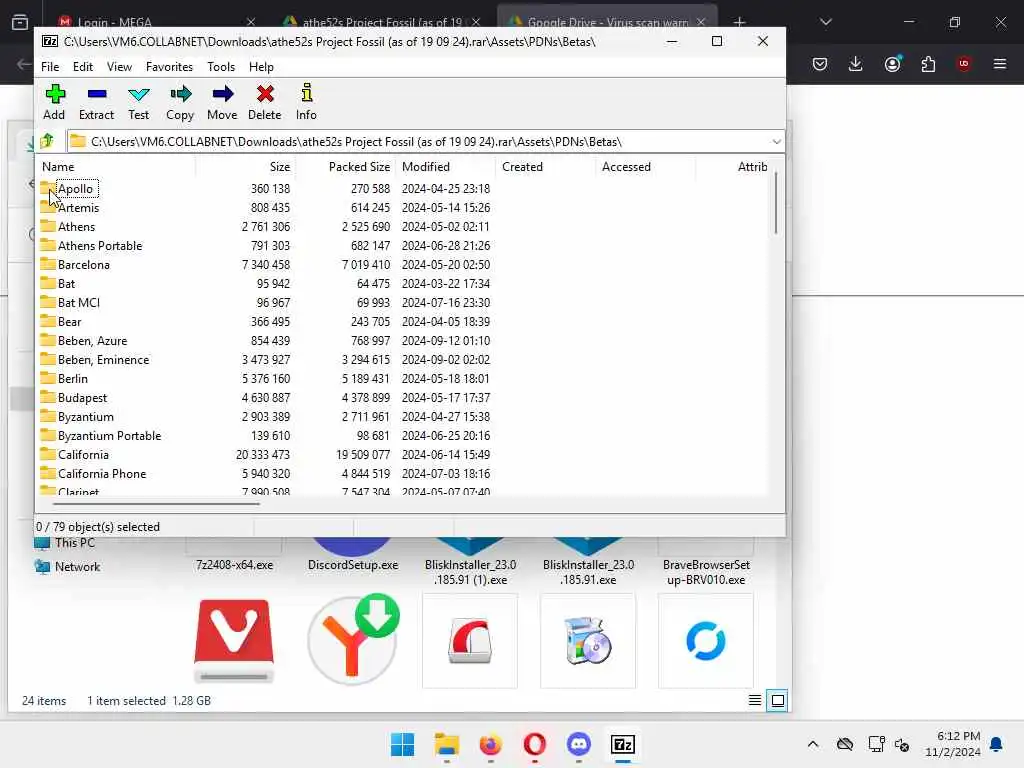Sort by Packed Size column header
Viewport: 1024px width, 768px height.
[345, 167]
